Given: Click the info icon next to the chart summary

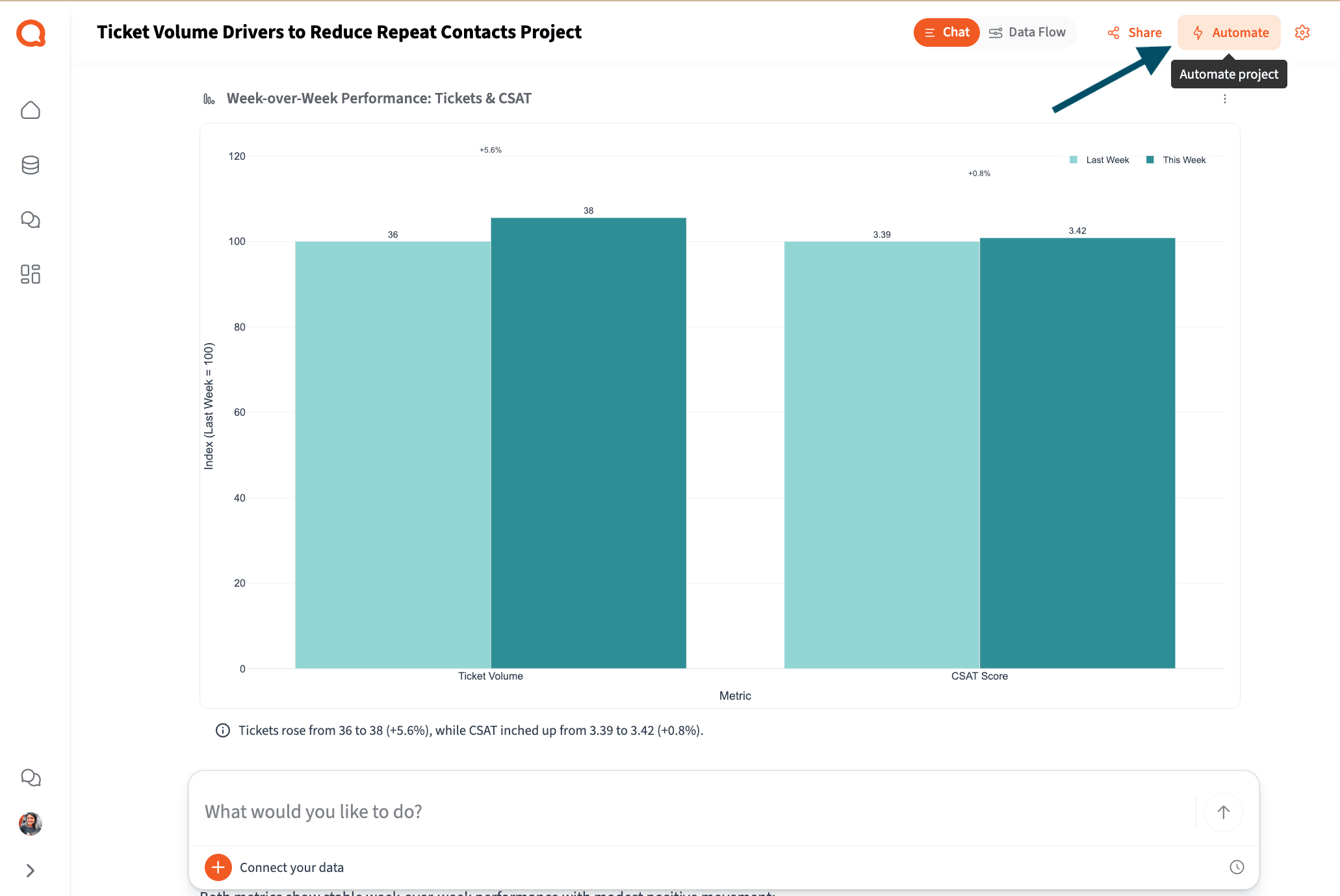Looking at the screenshot, I should [x=222, y=730].
